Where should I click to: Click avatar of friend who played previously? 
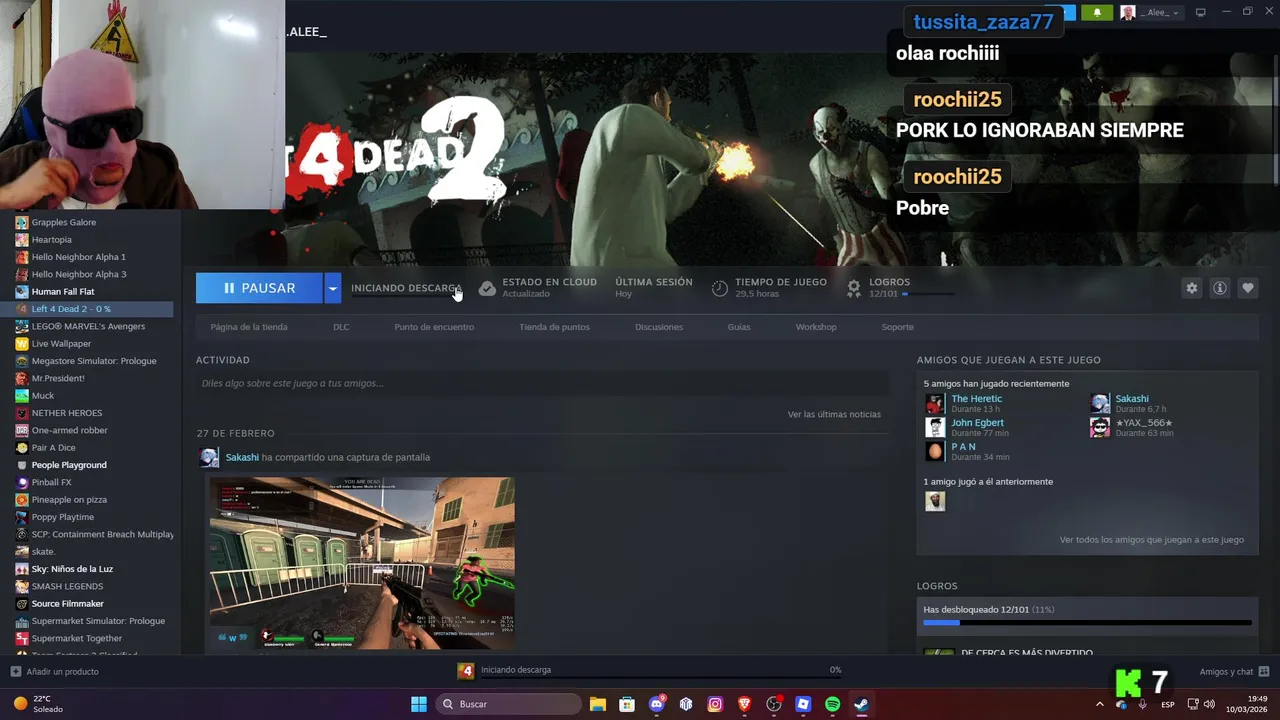click(x=935, y=501)
